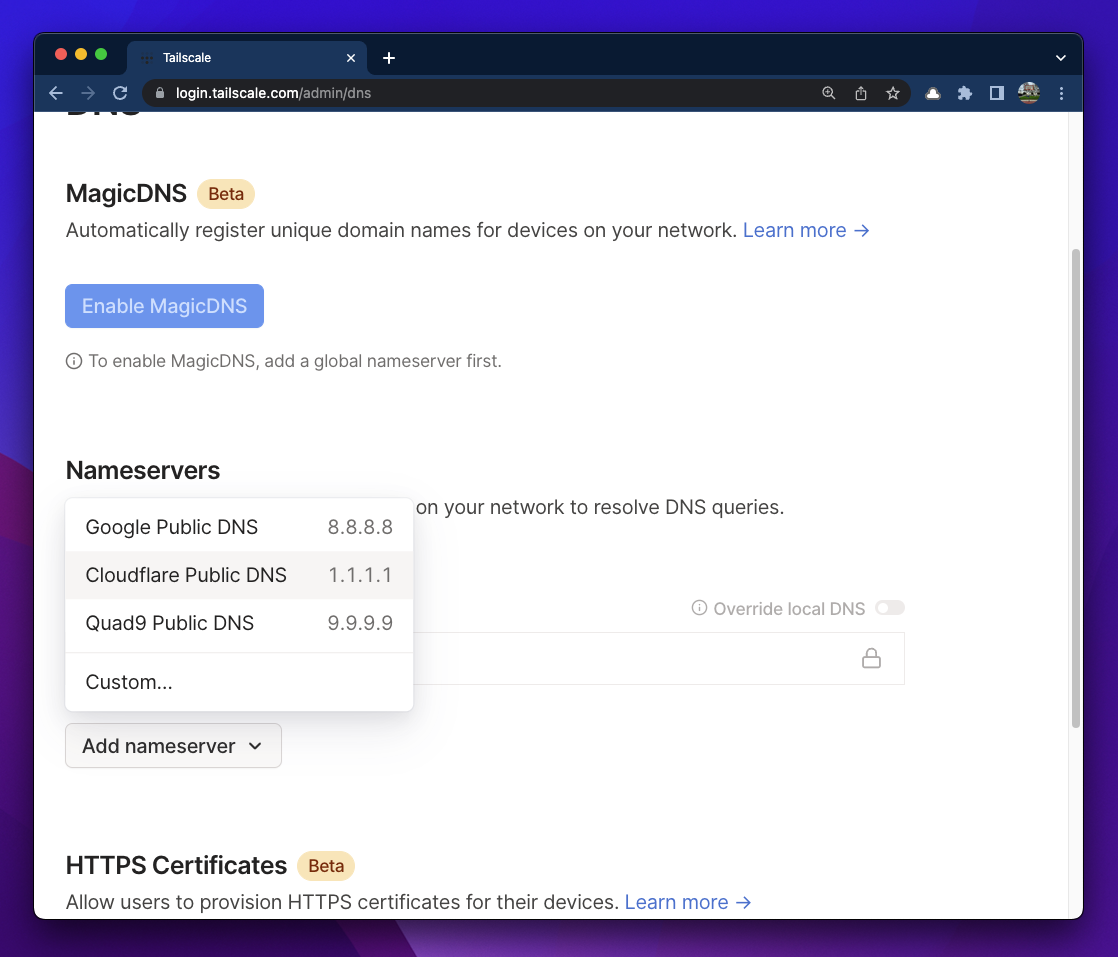Open the Extensions puzzle icon
1118x957 pixels.
click(964, 93)
